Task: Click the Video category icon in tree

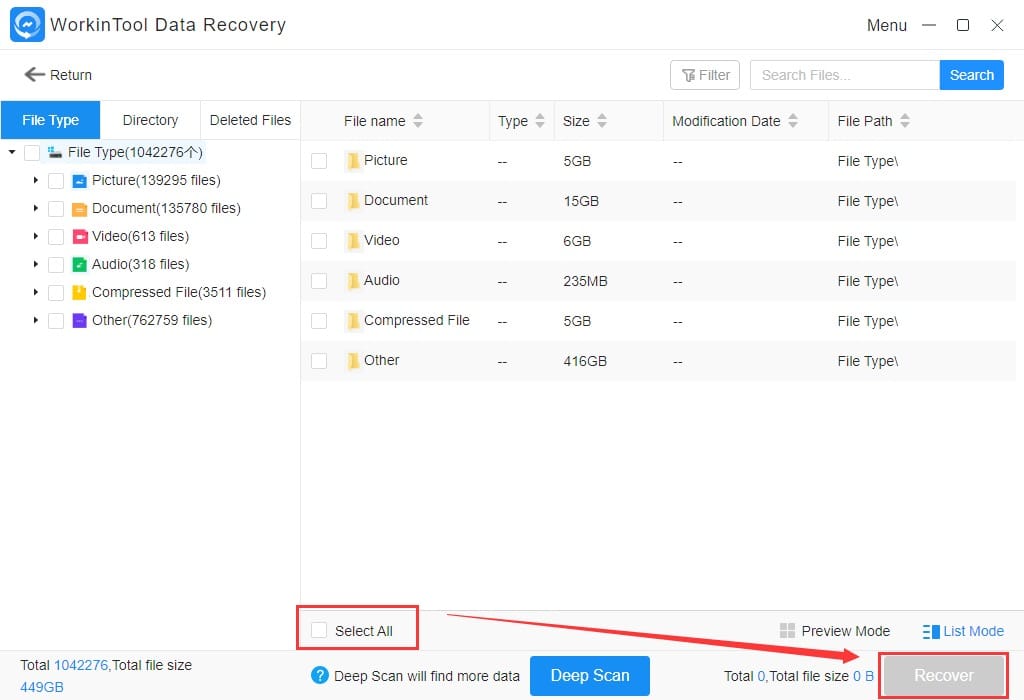Action: pos(80,237)
